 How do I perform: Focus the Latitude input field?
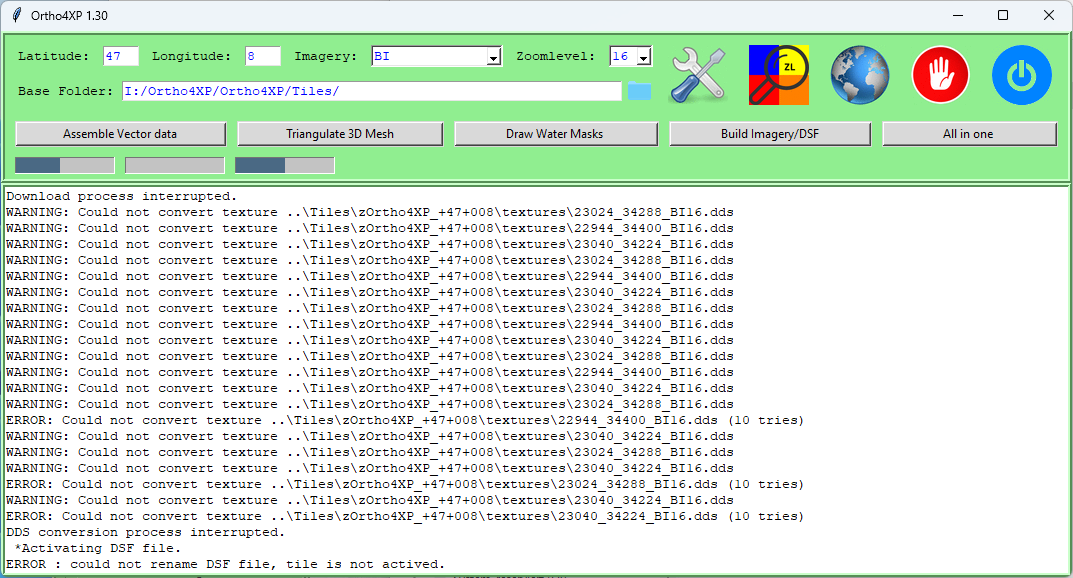pyautogui.click(x=121, y=56)
